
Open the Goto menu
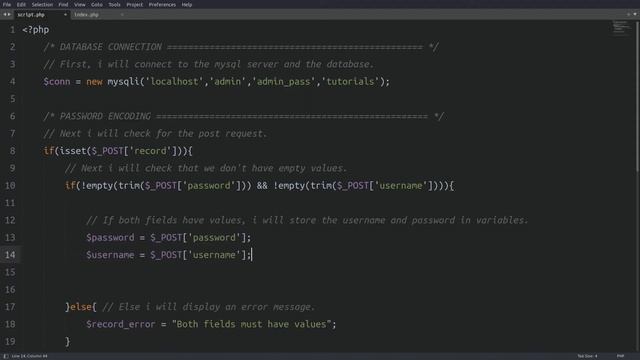pos(97,4)
